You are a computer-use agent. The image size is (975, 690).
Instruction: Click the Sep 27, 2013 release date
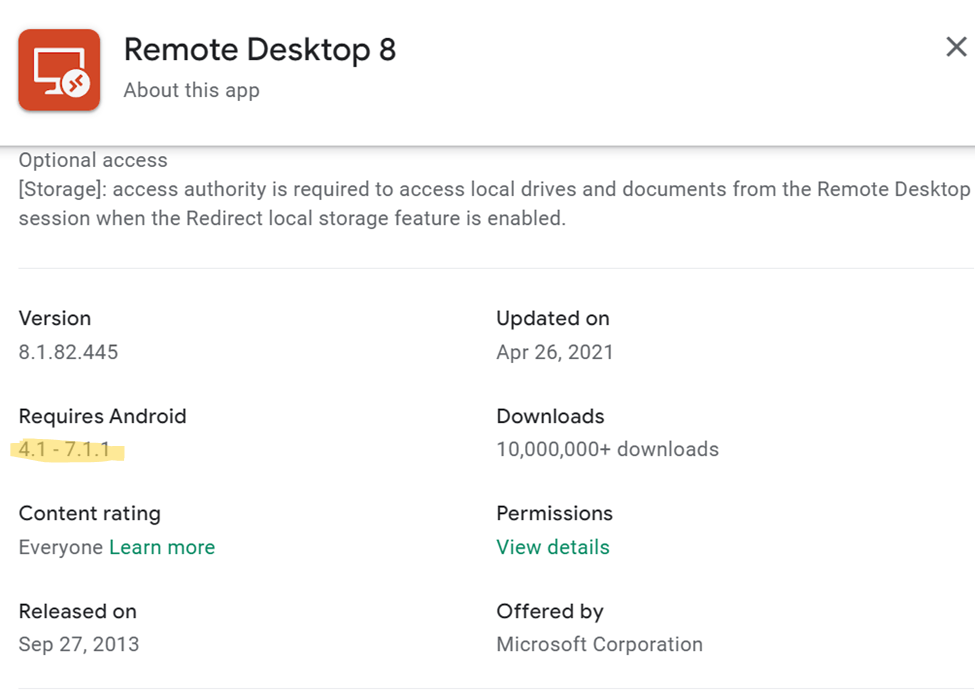point(79,644)
